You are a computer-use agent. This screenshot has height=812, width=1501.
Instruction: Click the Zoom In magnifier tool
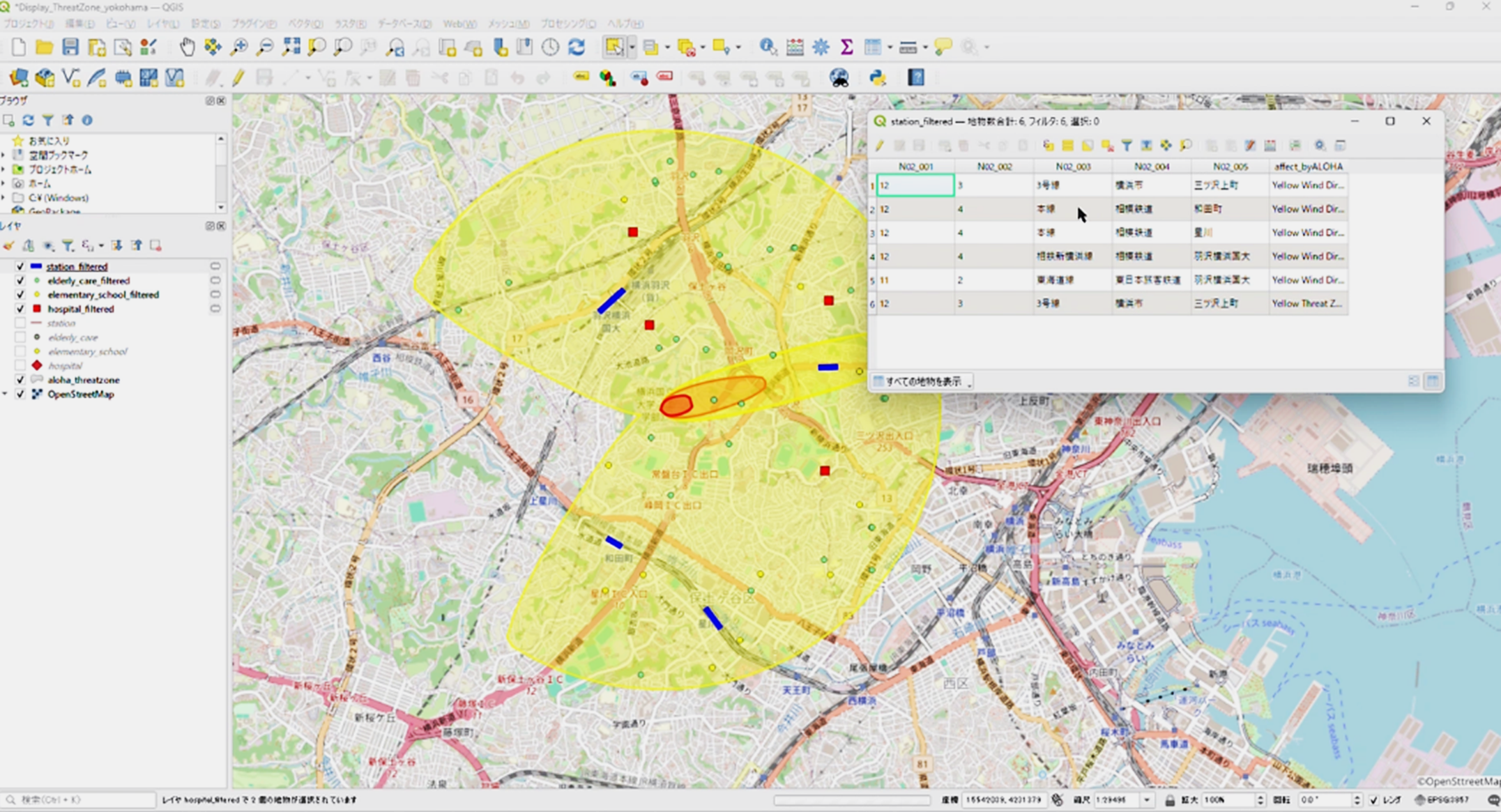tap(239, 47)
